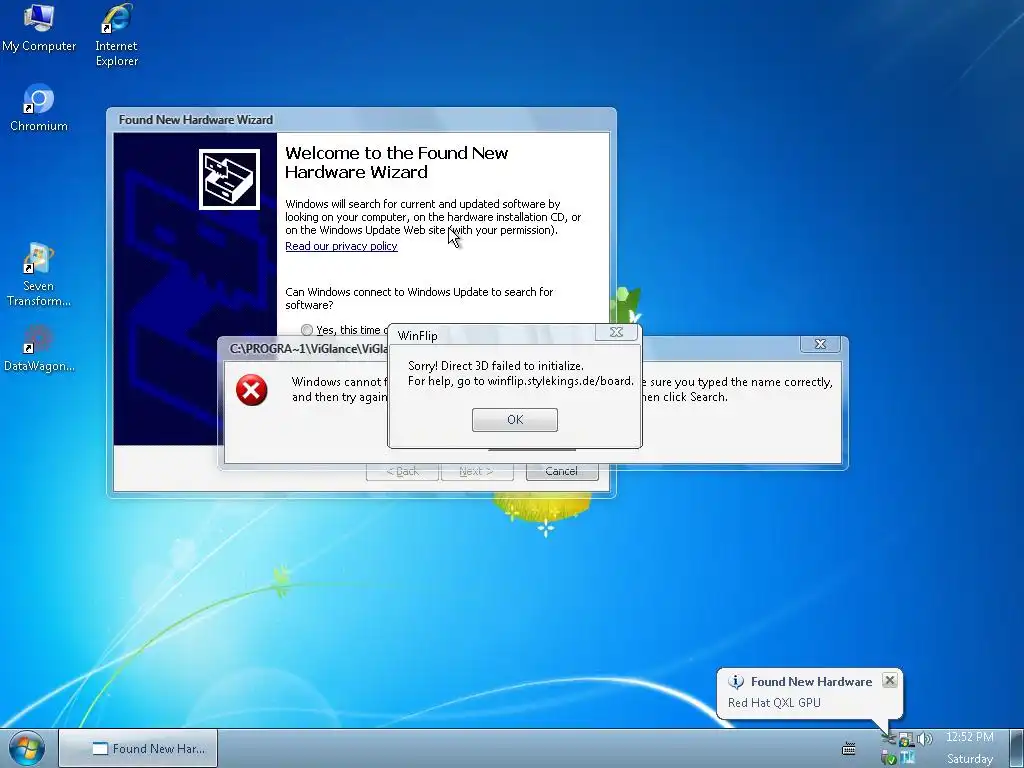1024x768 pixels.
Task: Click the 12:52 PM taskbar clock
Action: click(970, 737)
